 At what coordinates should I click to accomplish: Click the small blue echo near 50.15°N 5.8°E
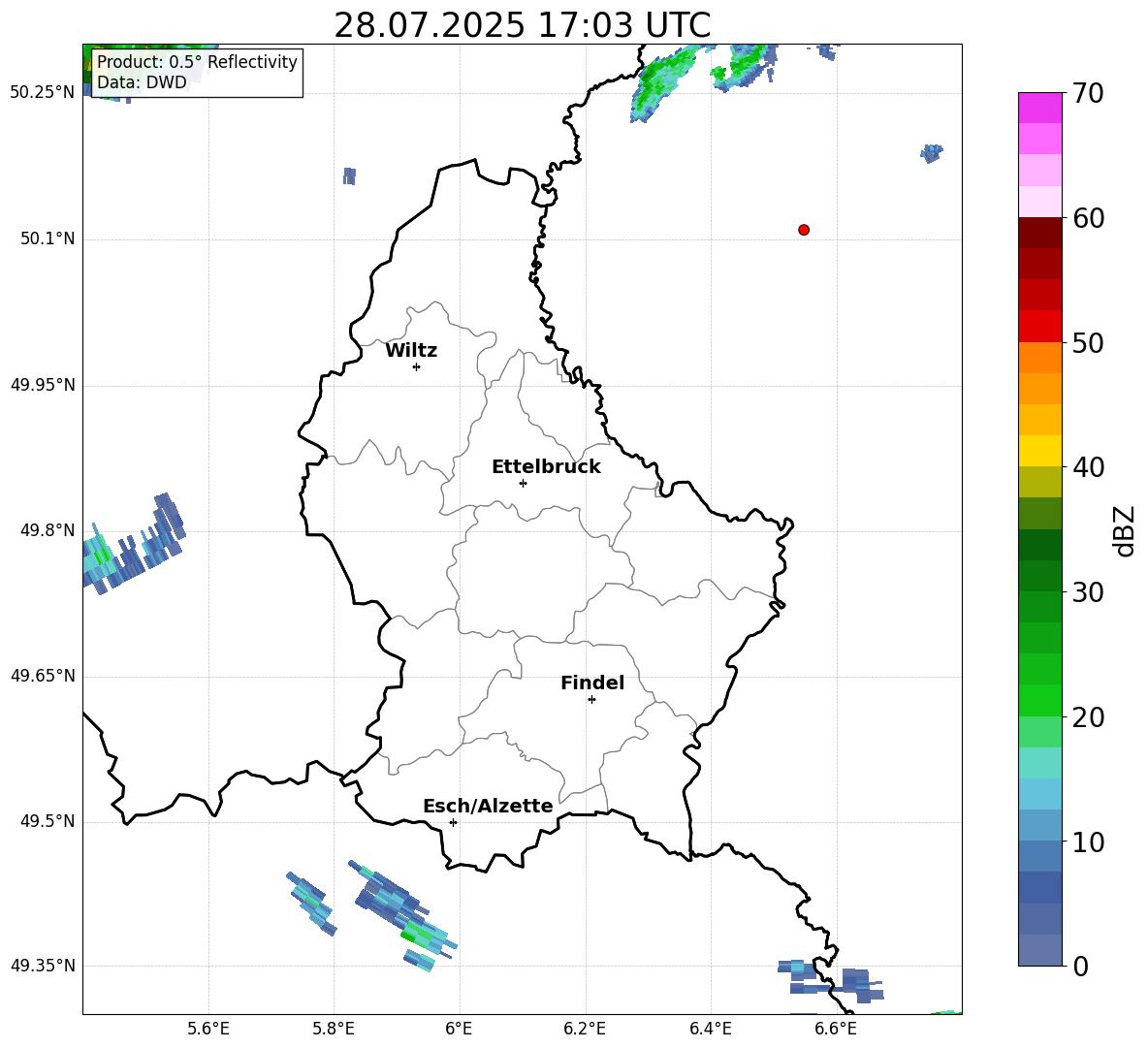[x=349, y=175]
